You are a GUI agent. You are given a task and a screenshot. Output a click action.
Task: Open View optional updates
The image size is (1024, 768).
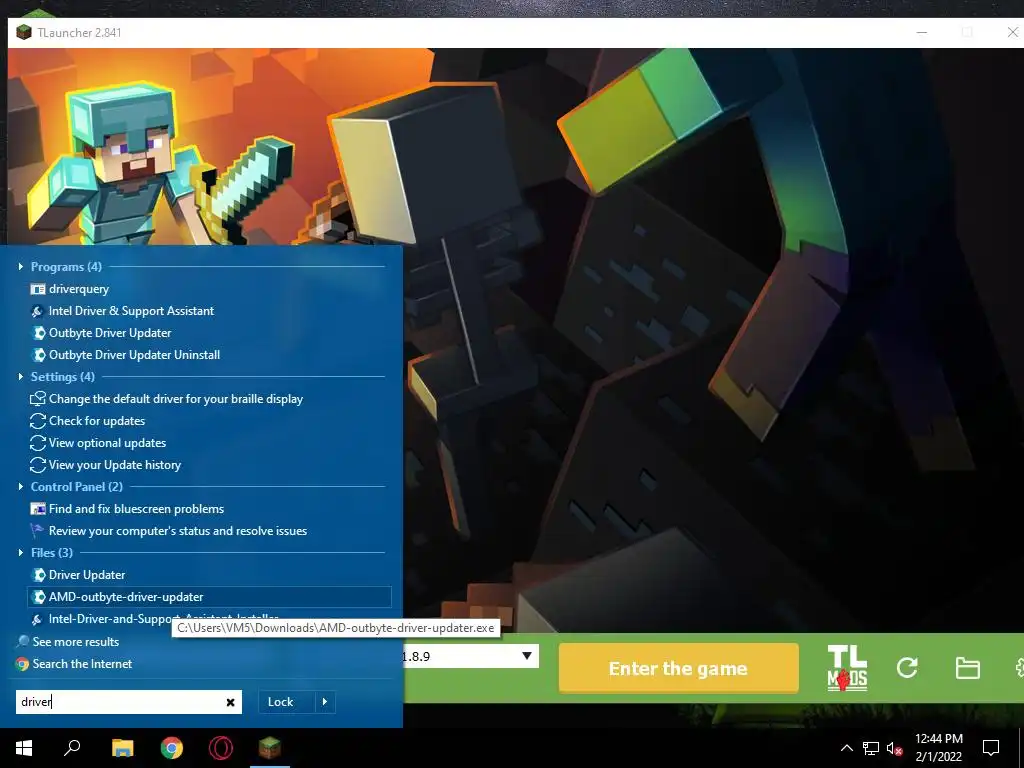107,443
